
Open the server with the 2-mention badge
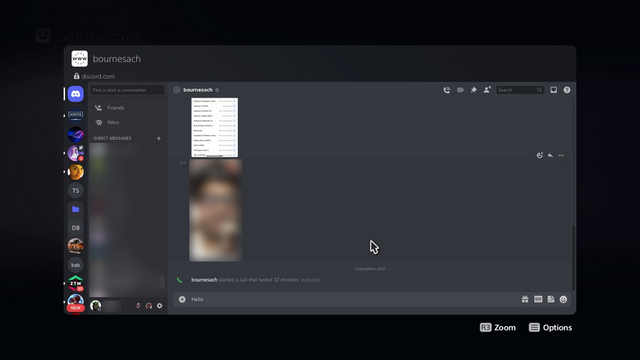(76, 153)
